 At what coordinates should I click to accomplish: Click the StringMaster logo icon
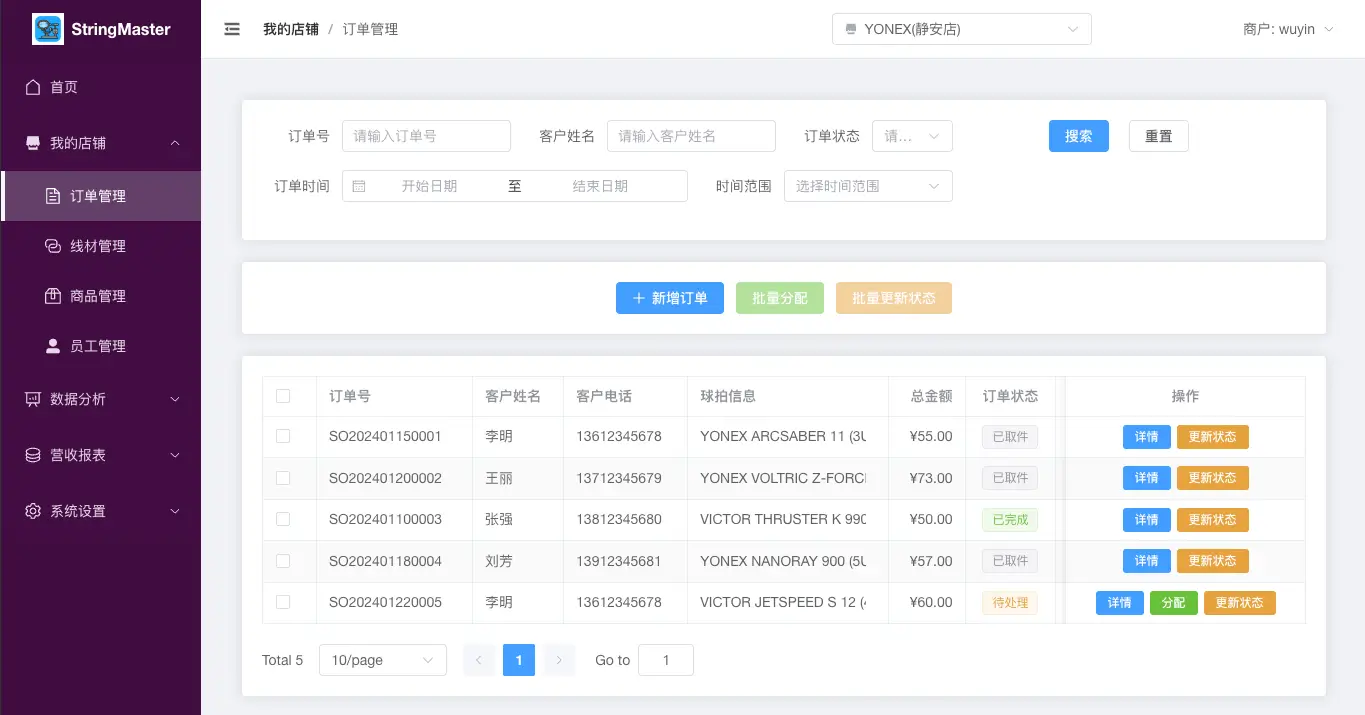[48, 29]
